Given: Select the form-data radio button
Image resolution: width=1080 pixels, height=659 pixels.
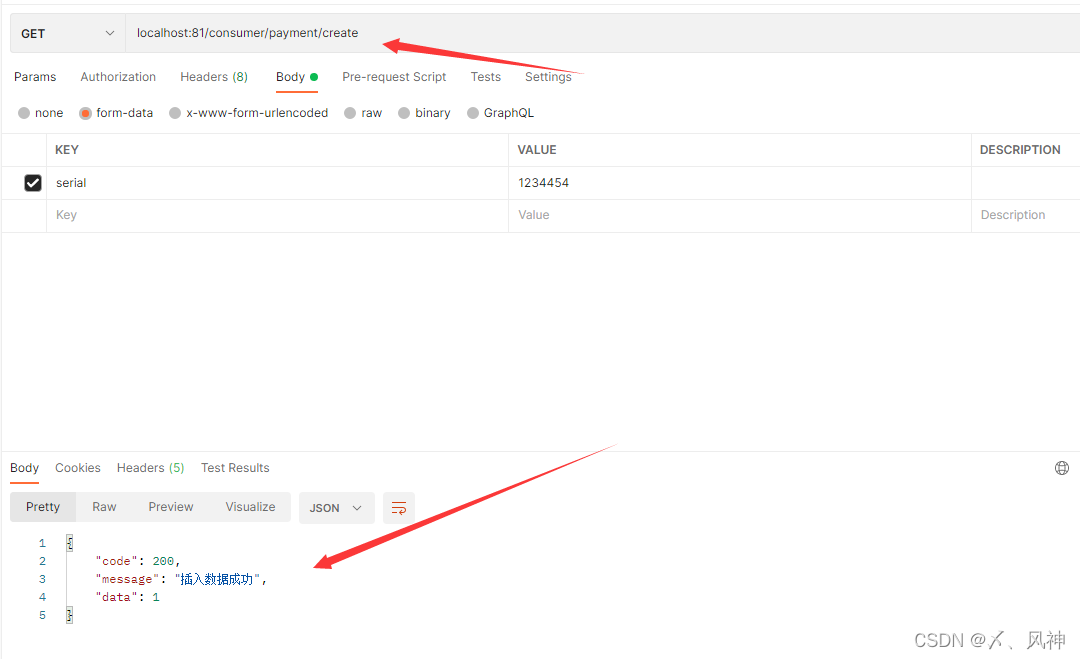Looking at the screenshot, I should tap(85, 113).
